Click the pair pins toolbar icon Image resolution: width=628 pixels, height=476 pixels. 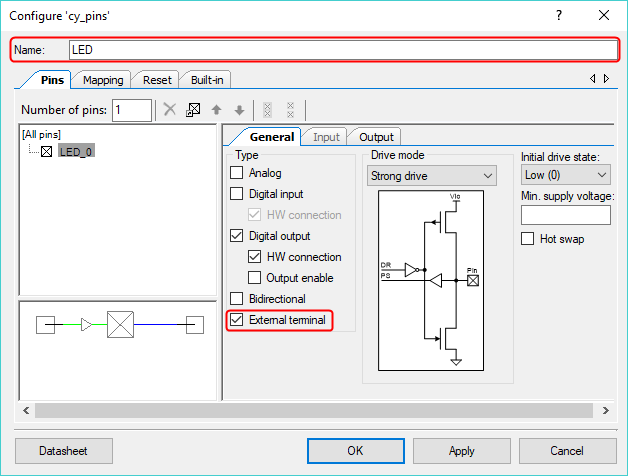point(265,110)
